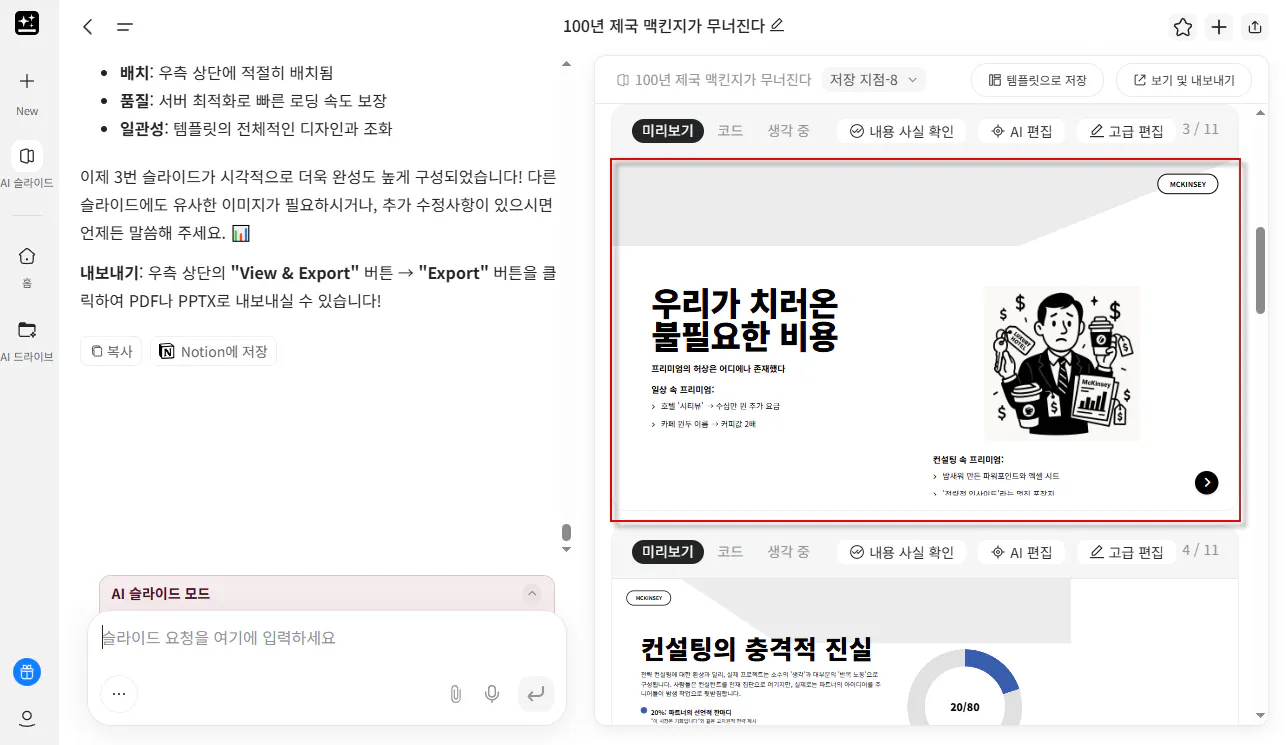Click the 3 / 11 slide counter
Image resolution: width=1286 pixels, height=745 pixels.
click(x=1200, y=129)
